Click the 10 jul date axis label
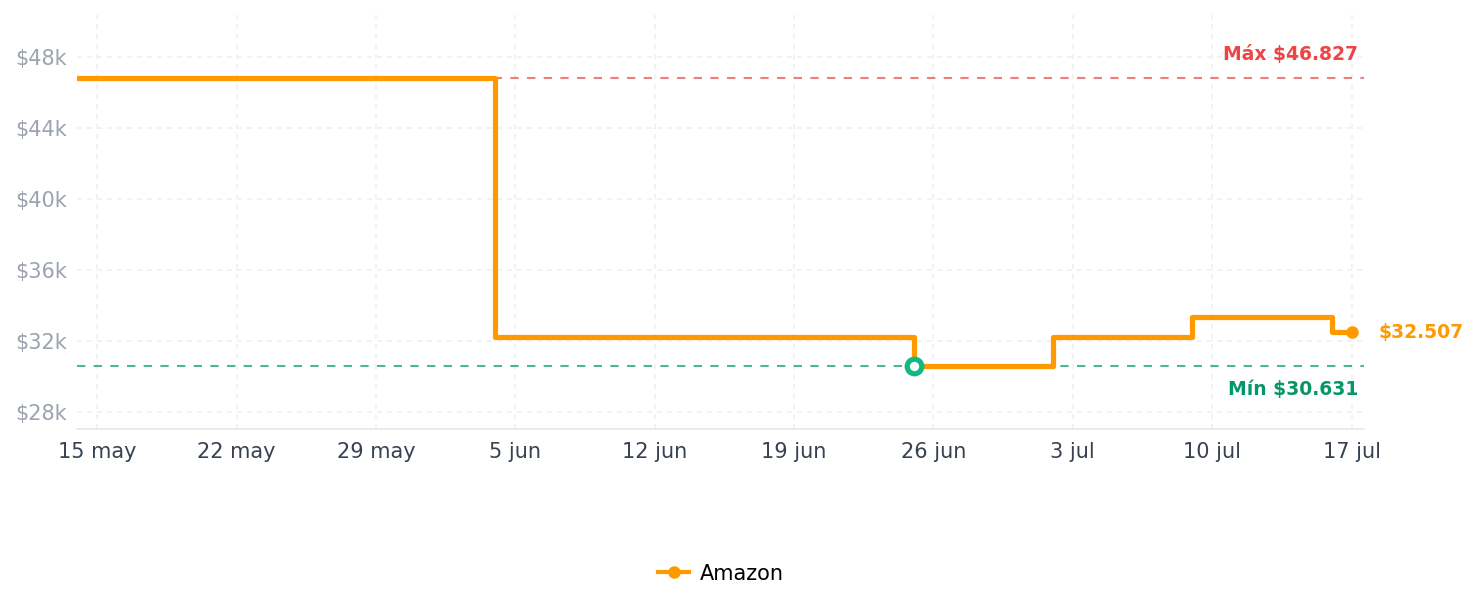Image resolution: width=1479 pixels, height=607 pixels. pyautogui.click(x=1212, y=451)
